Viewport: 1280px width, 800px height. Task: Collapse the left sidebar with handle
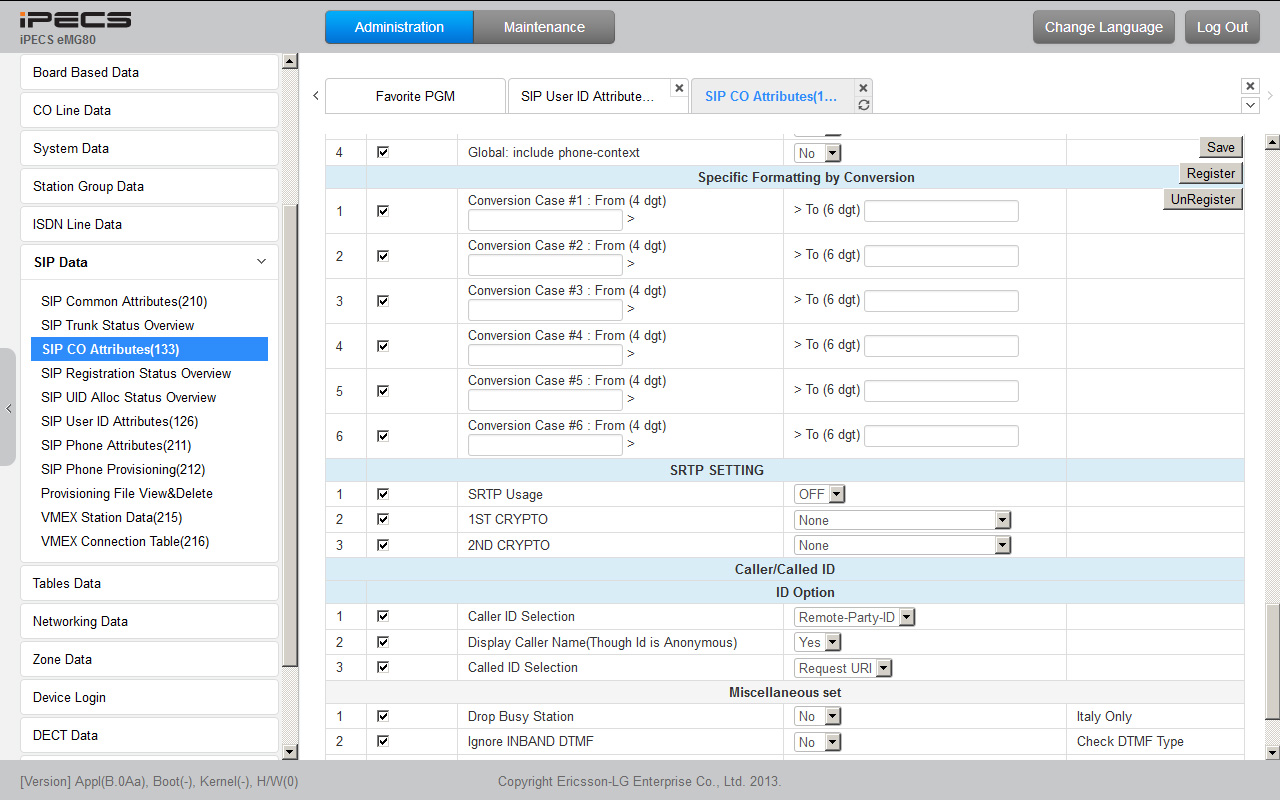click(8, 408)
